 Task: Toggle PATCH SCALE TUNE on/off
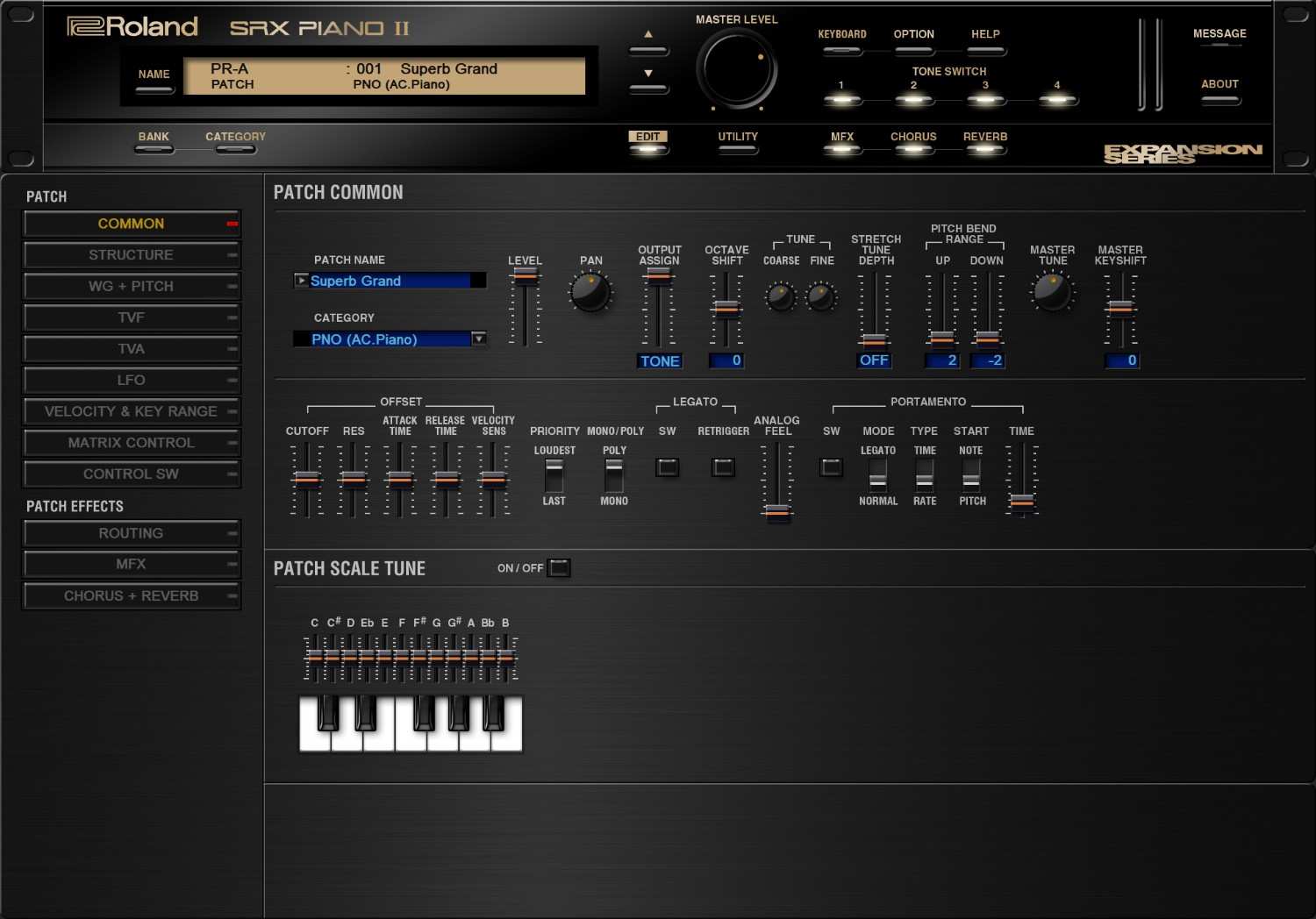[x=560, y=567]
